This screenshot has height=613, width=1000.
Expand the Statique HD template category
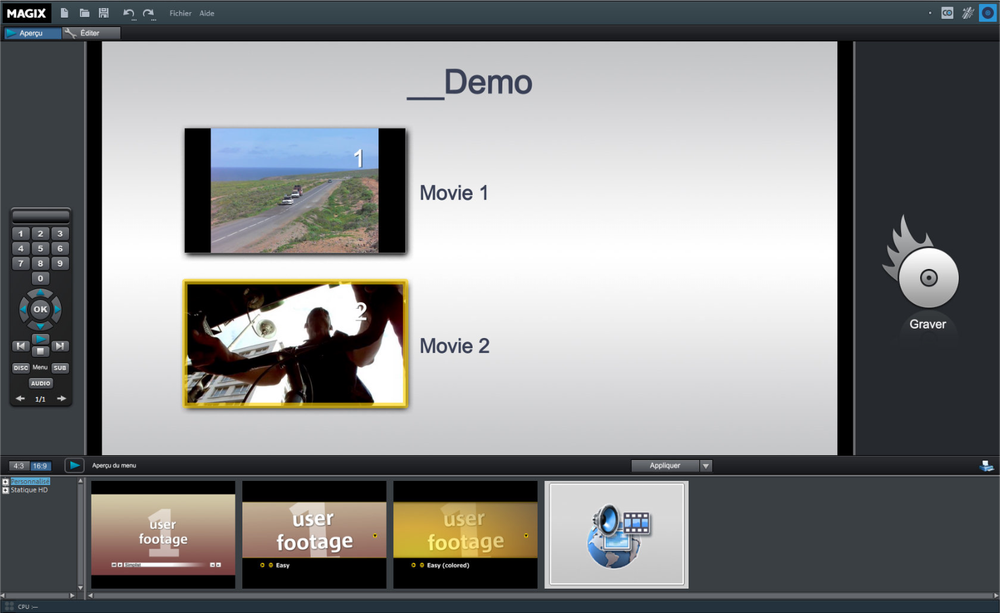tap(5, 490)
